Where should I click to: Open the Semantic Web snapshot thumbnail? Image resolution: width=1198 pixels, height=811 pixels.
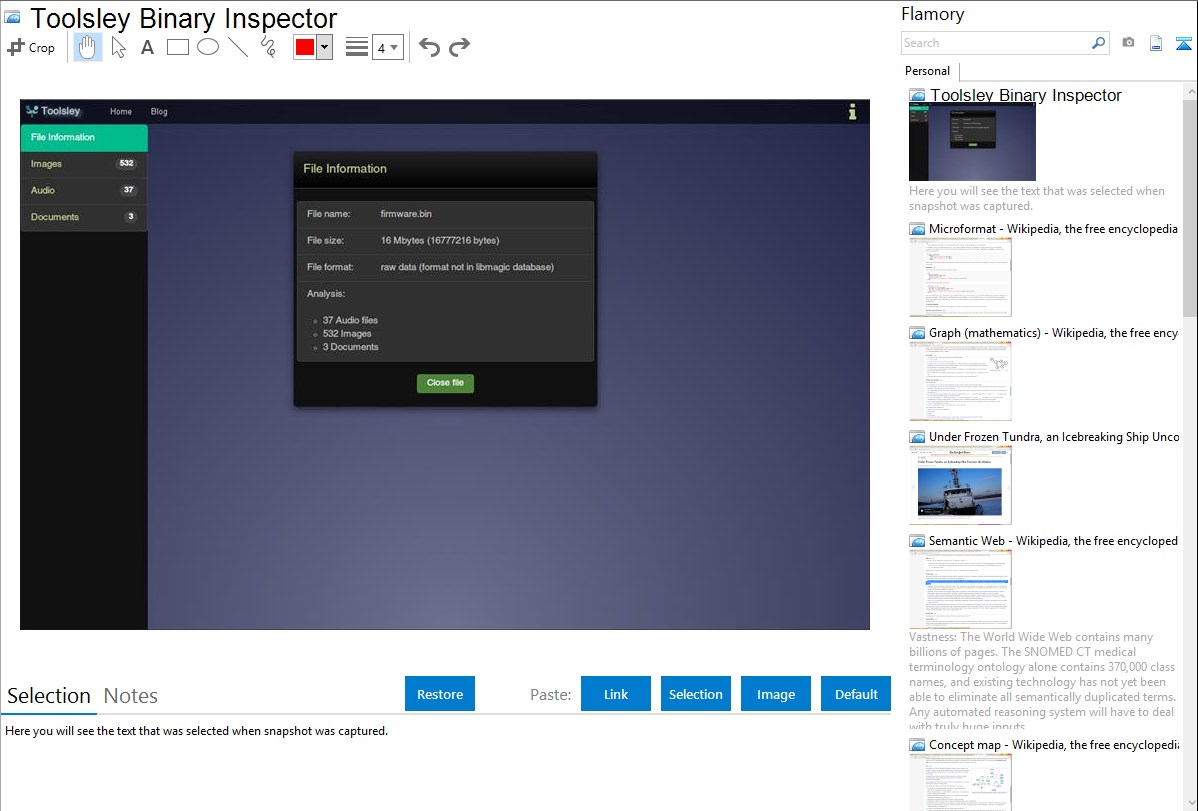960,589
